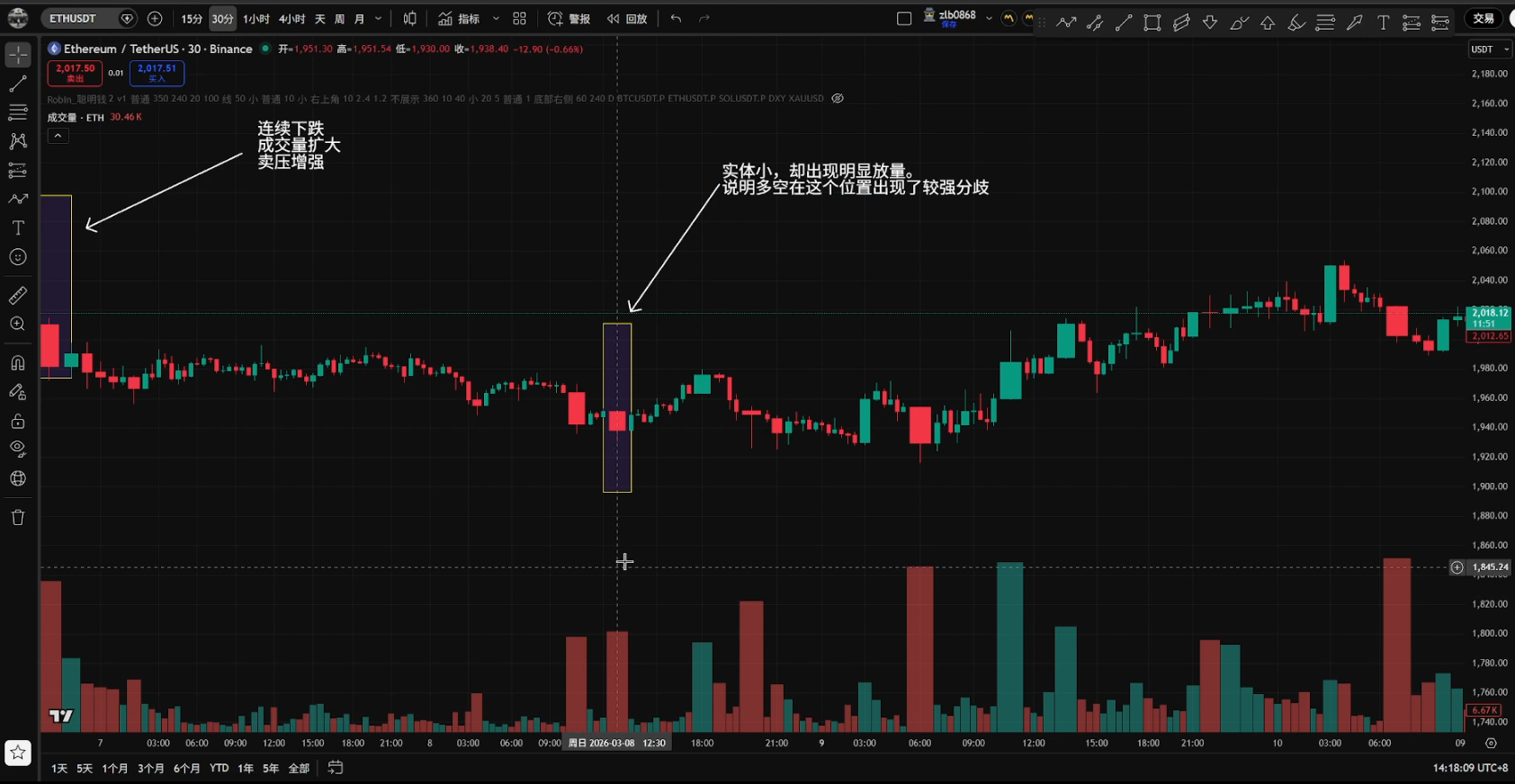Click the red 卖出 sell button

75,73
